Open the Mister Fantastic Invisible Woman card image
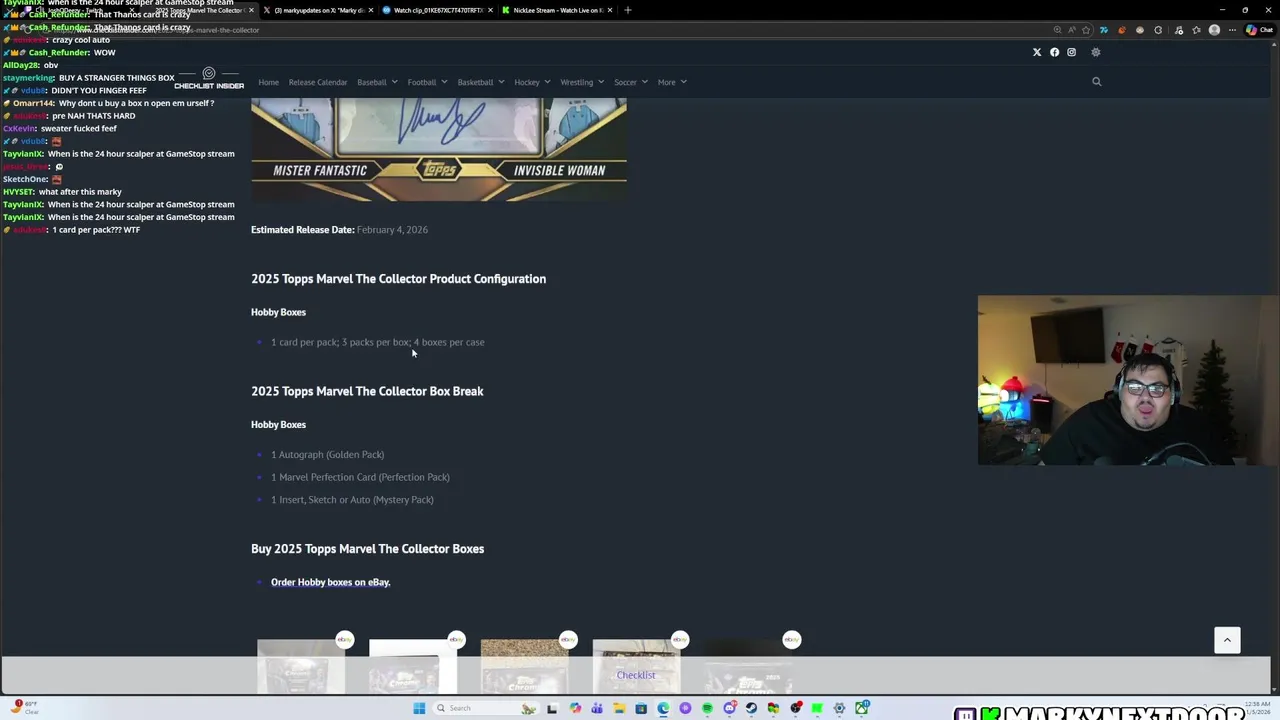 coord(439,148)
